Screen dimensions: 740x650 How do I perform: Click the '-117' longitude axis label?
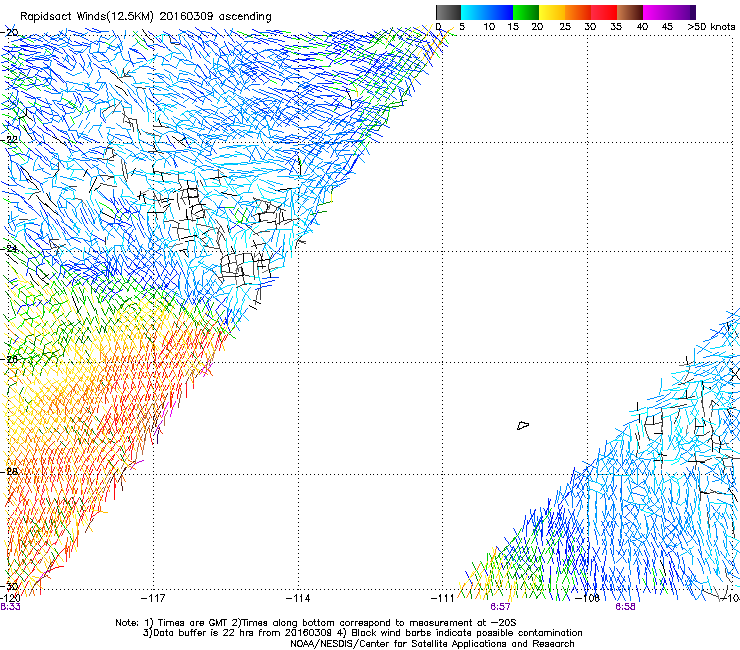point(153,598)
